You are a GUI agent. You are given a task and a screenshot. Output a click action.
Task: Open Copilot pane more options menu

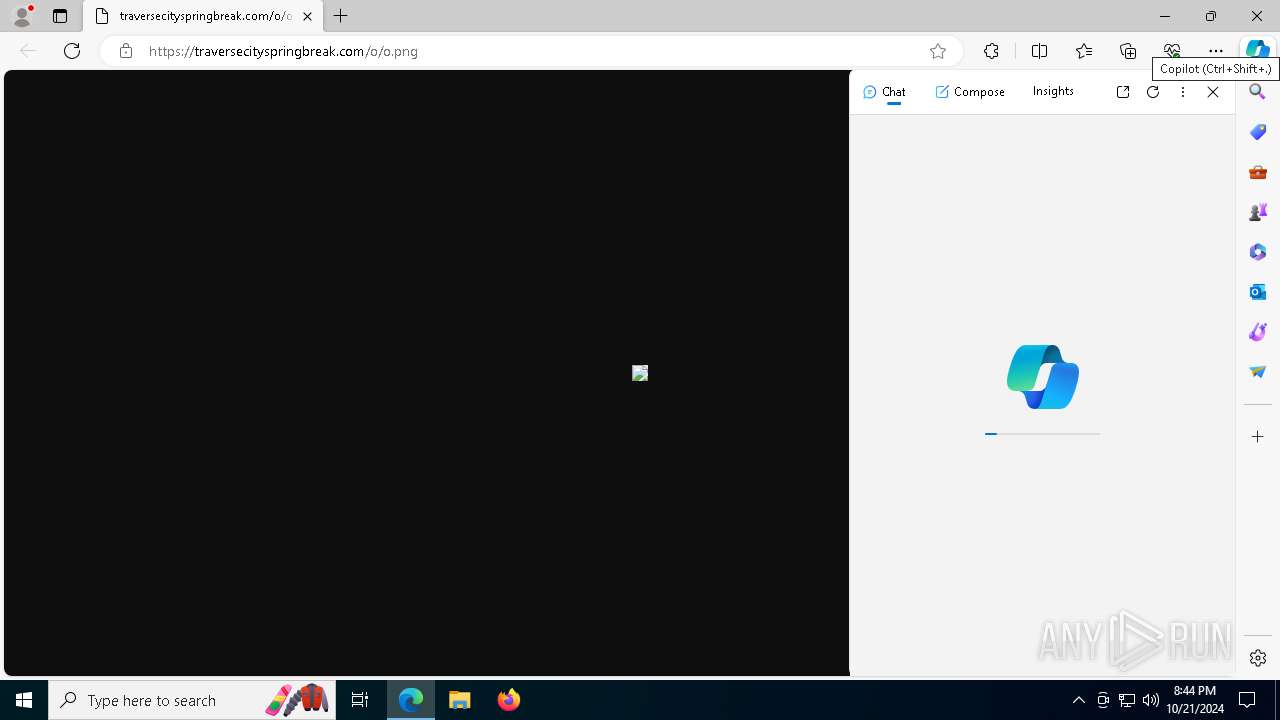[x=1183, y=92]
